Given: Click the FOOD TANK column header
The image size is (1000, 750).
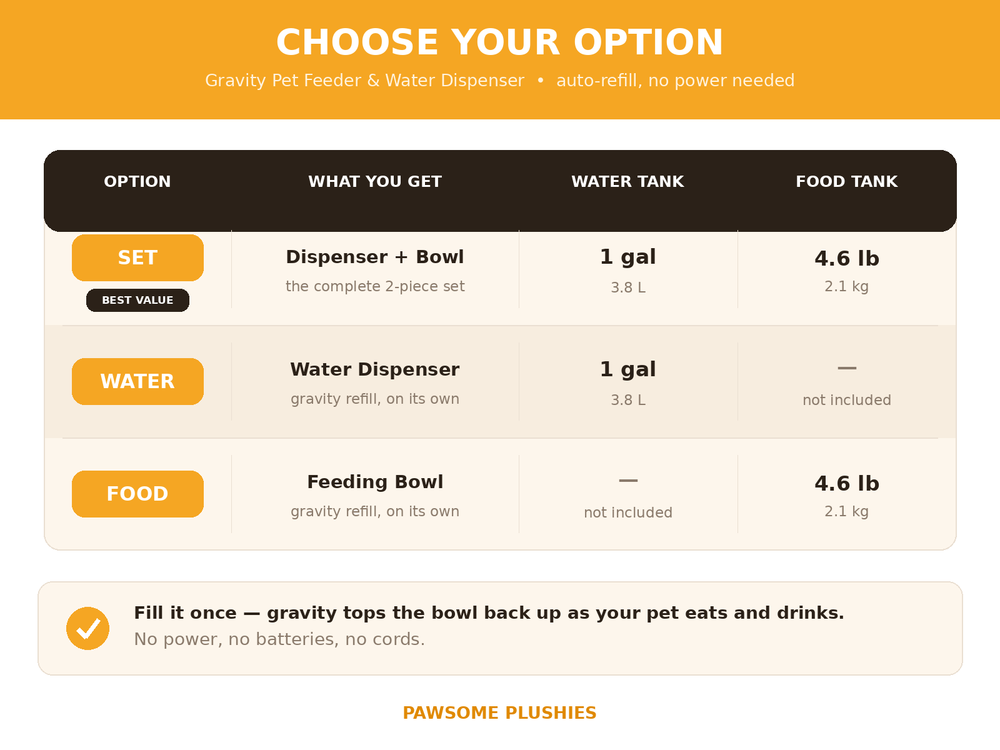Looking at the screenshot, I should click(x=846, y=182).
